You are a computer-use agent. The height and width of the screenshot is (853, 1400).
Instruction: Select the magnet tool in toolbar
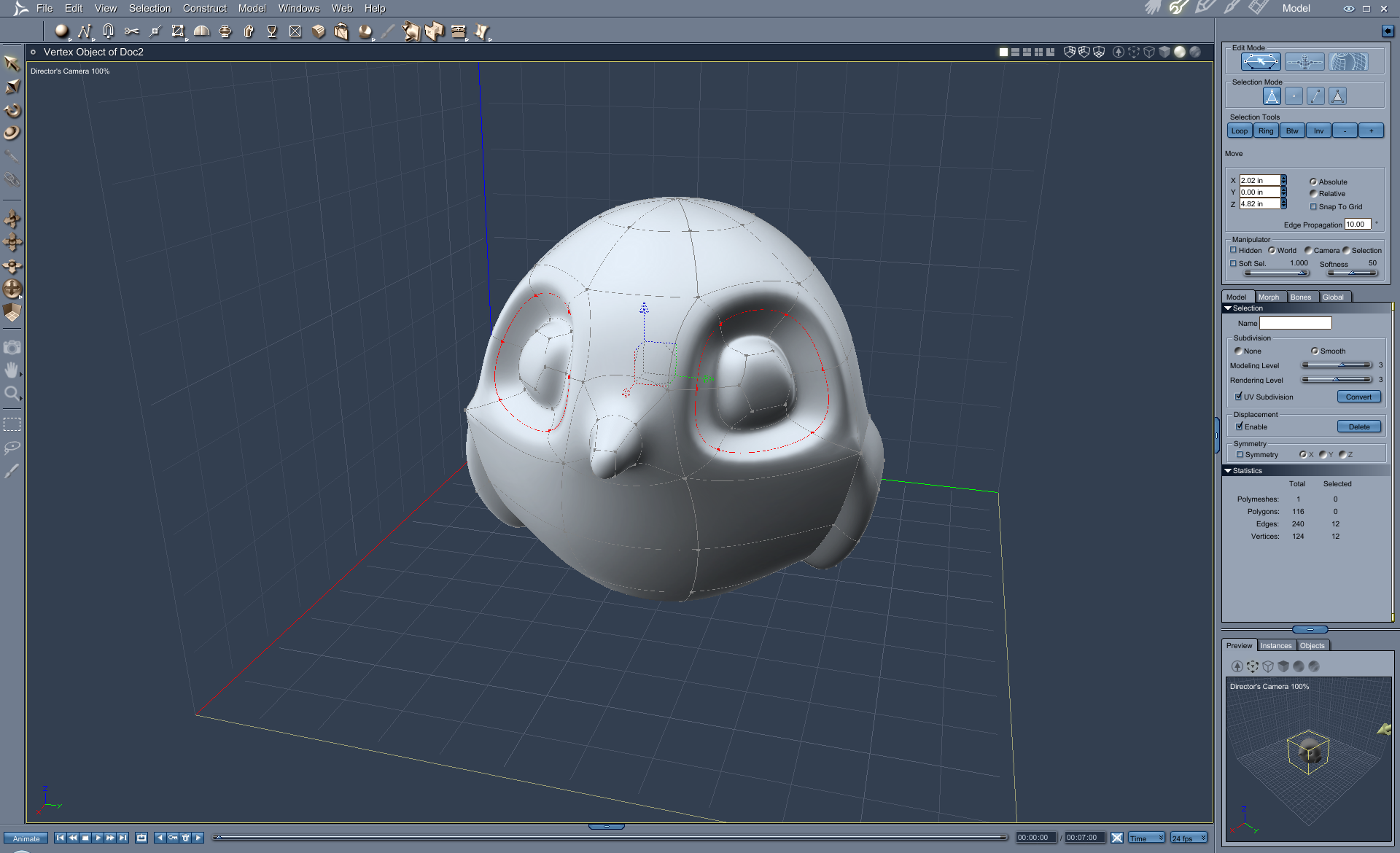[108, 31]
